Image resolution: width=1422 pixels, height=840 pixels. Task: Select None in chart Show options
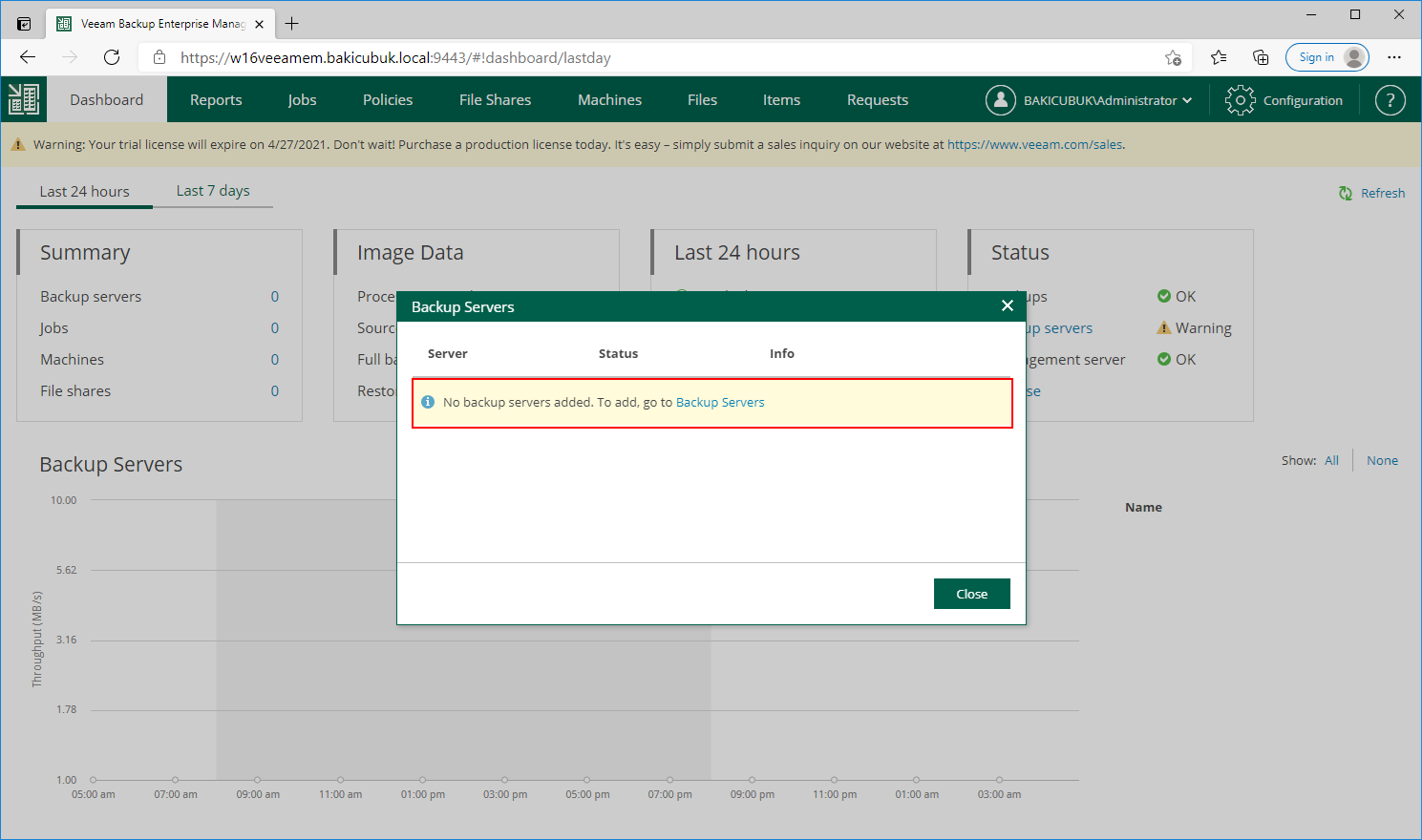[x=1382, y=461]
